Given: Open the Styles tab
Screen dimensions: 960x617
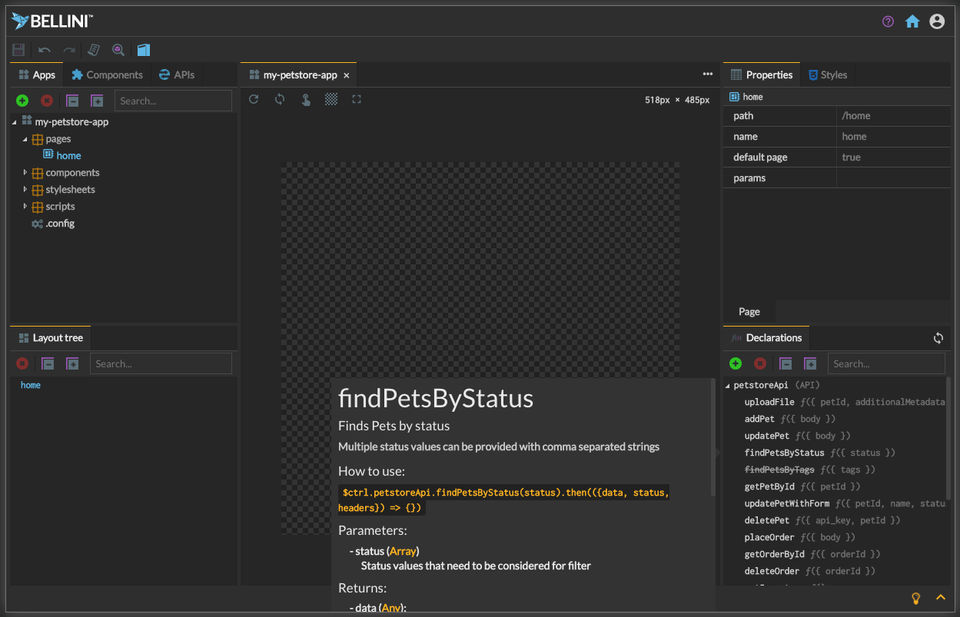Looking at the screenshot, I should (x=828, y=75).
